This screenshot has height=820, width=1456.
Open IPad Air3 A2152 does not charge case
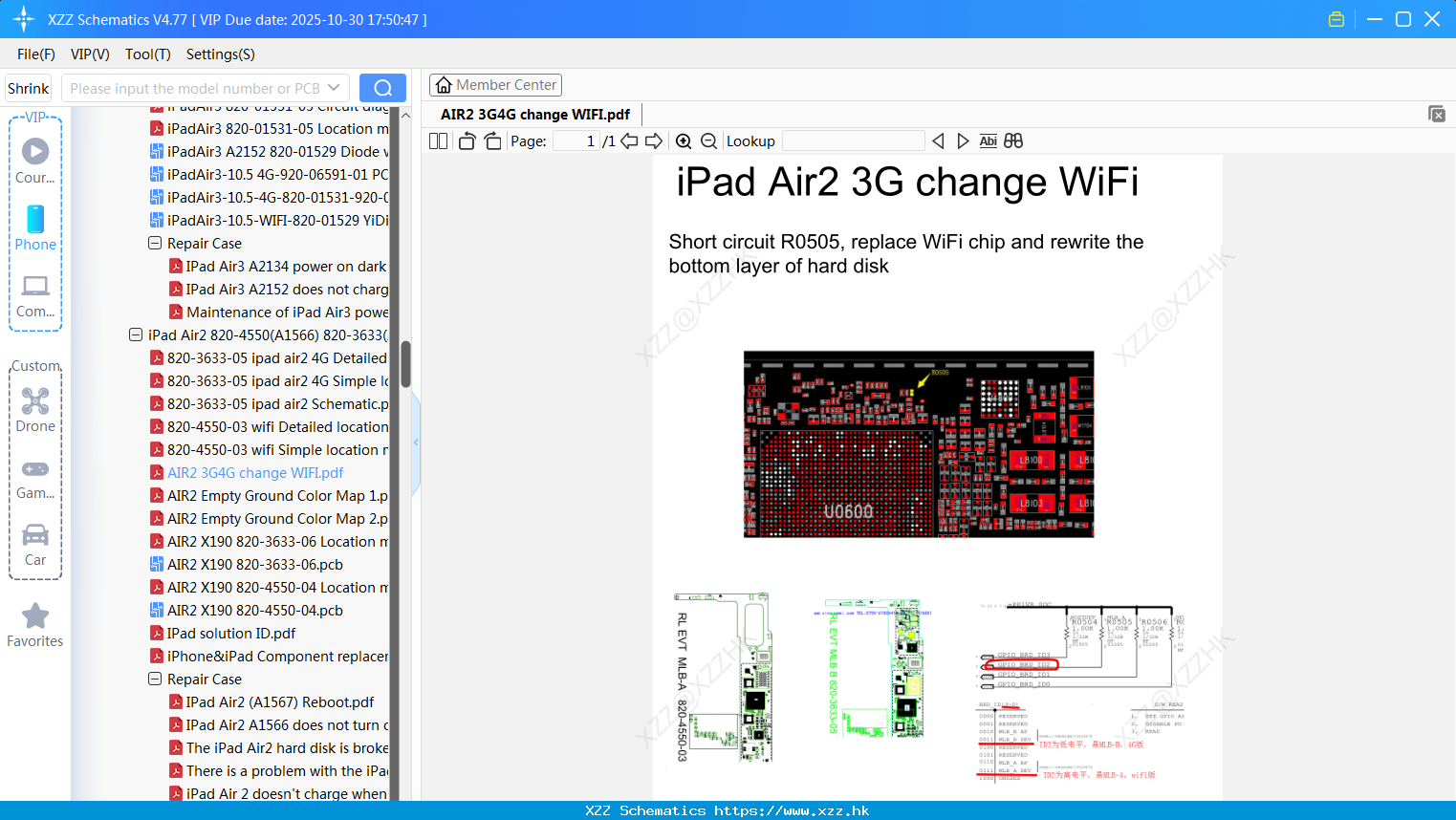279,290
